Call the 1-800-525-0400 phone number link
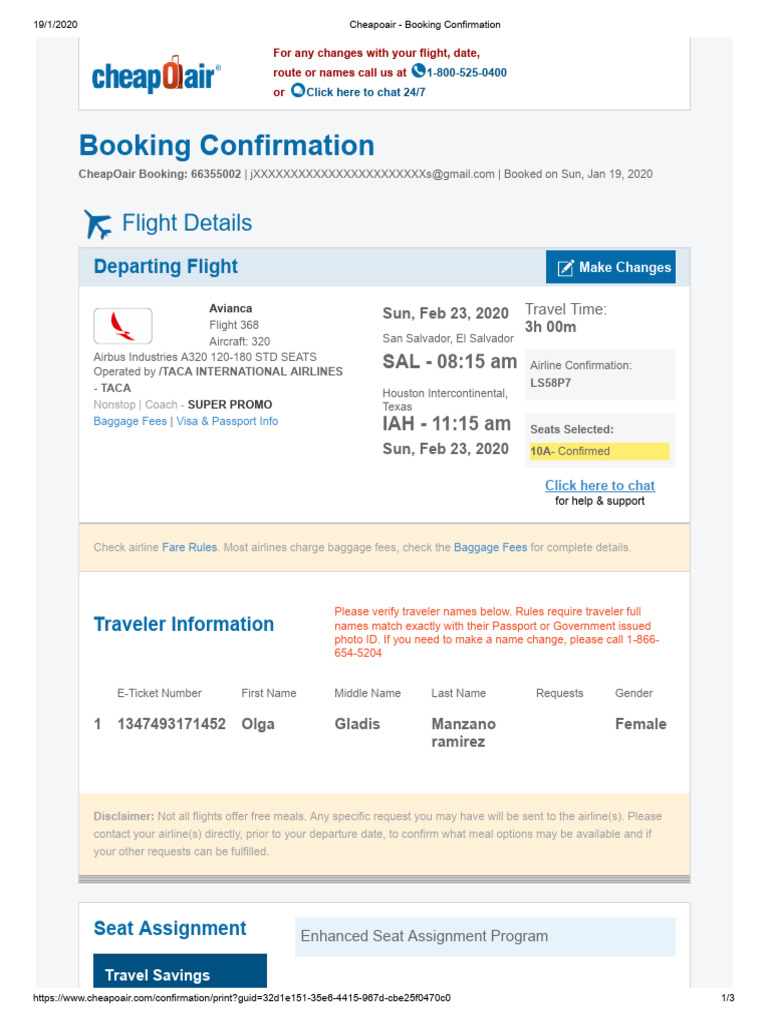This screenshot has width=768, height=1024. pyautogui.click(x=466, y=73)
